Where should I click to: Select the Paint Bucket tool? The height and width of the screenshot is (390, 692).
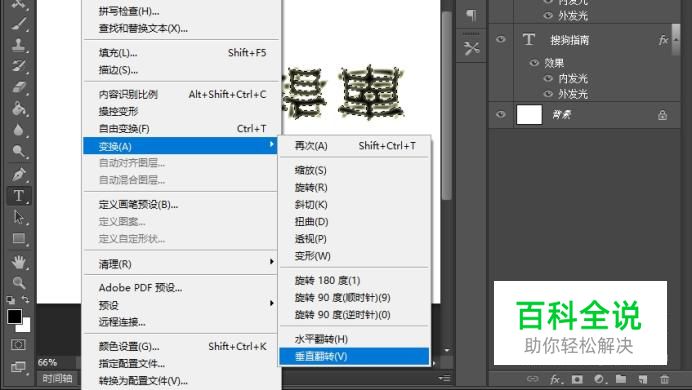(18, 109)
